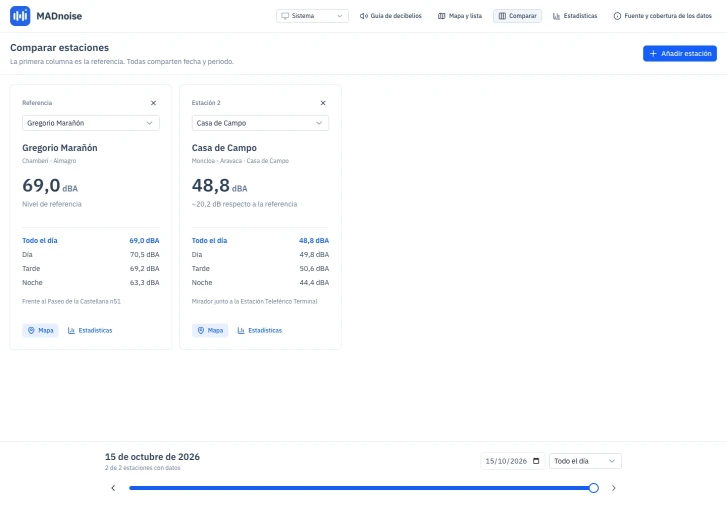Click Mirador junto a la Estación Teleférico text
This screenshot has width=727, height=512.
click(255, 301)
